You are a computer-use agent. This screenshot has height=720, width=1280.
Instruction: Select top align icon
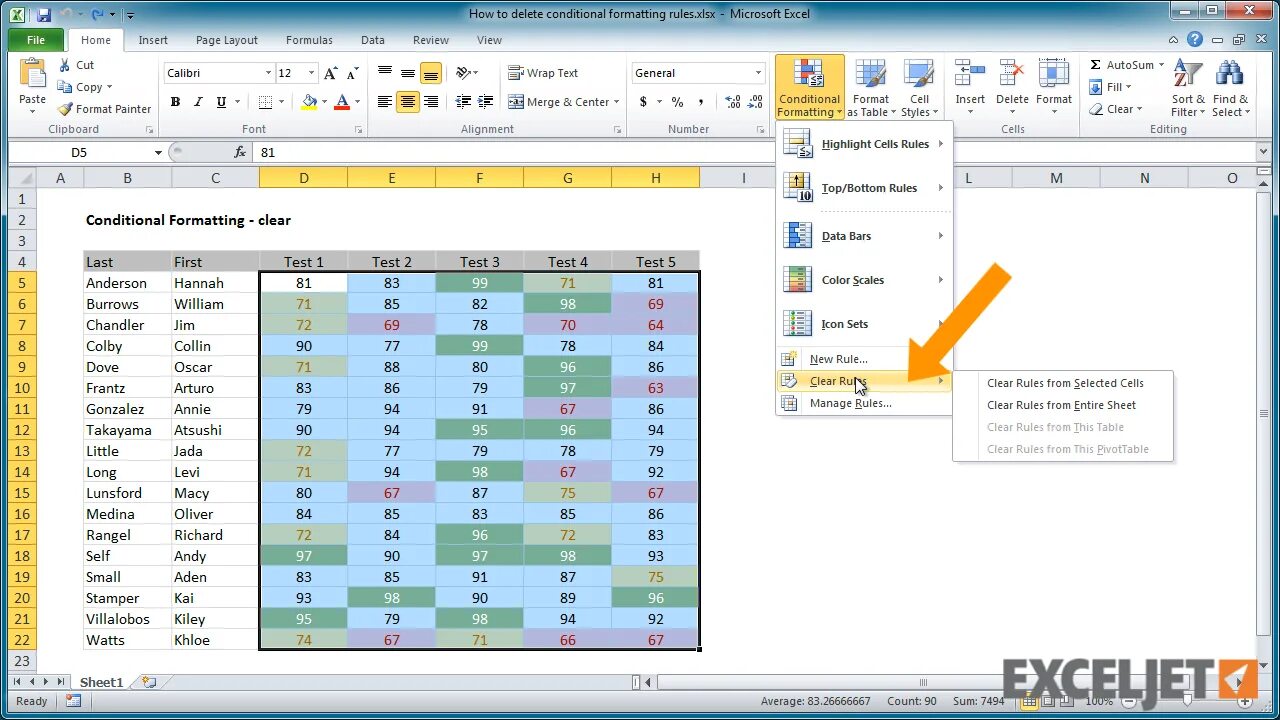point(385,73)
